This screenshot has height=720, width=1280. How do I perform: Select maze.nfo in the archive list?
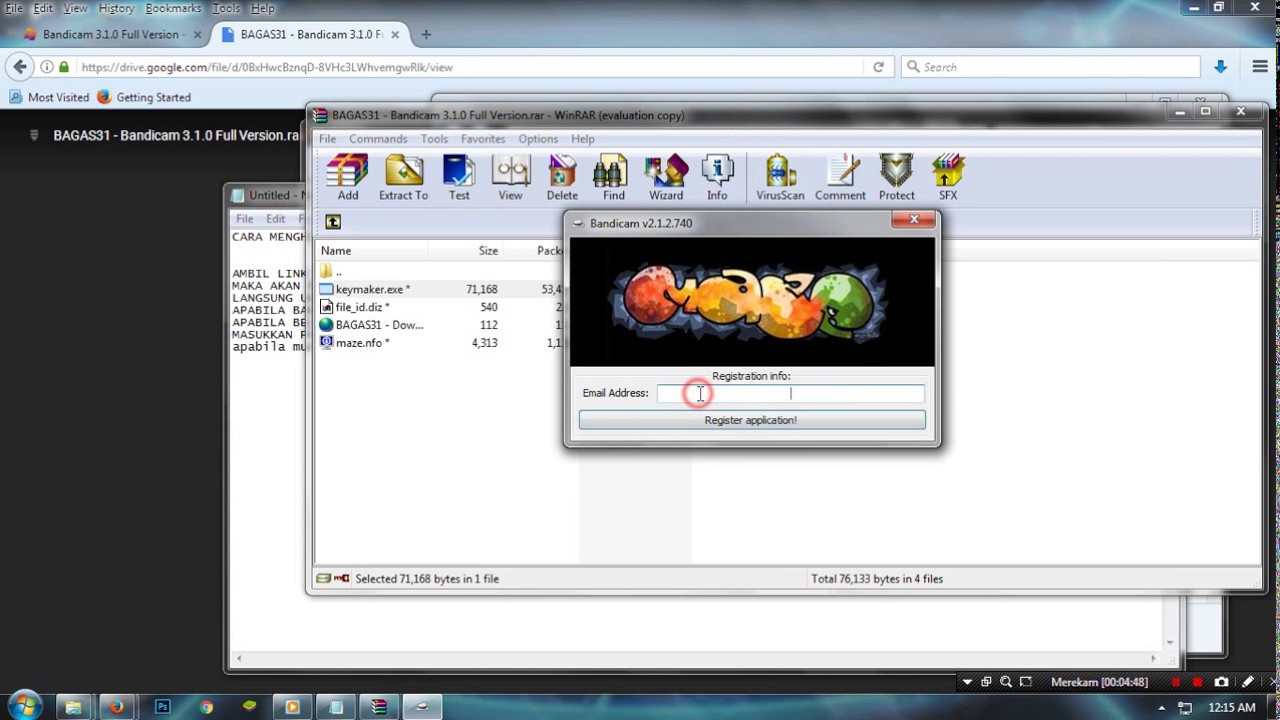point(354,343)
